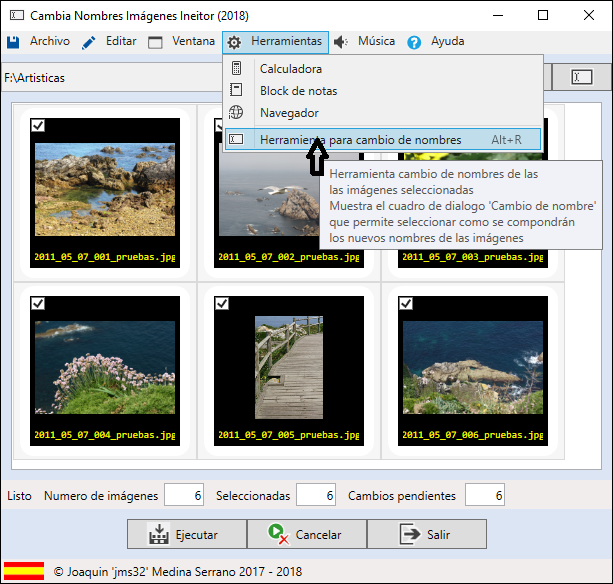The width and height of the screenshot is (613, 584).
Task: Click the download icon on Ejecutar
Action: click(159, 534)
